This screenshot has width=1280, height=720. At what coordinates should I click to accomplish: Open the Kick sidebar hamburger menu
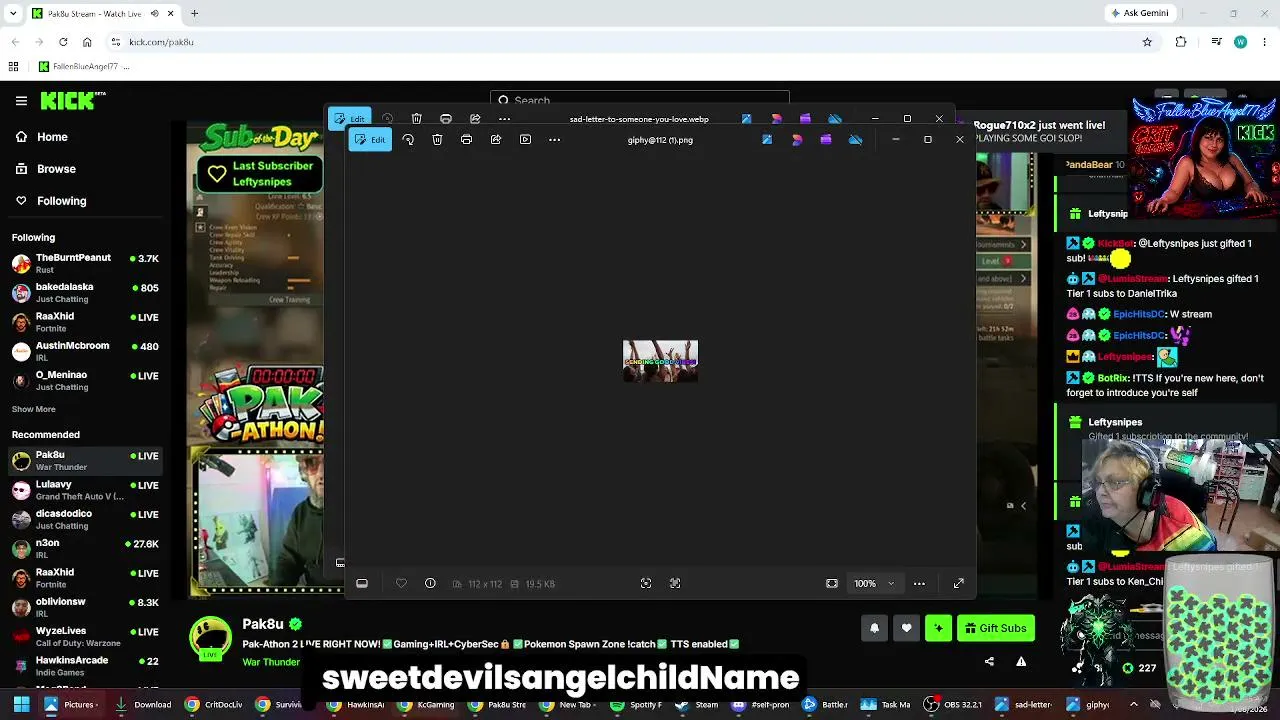pyautogui.click(x=21, y=101)
